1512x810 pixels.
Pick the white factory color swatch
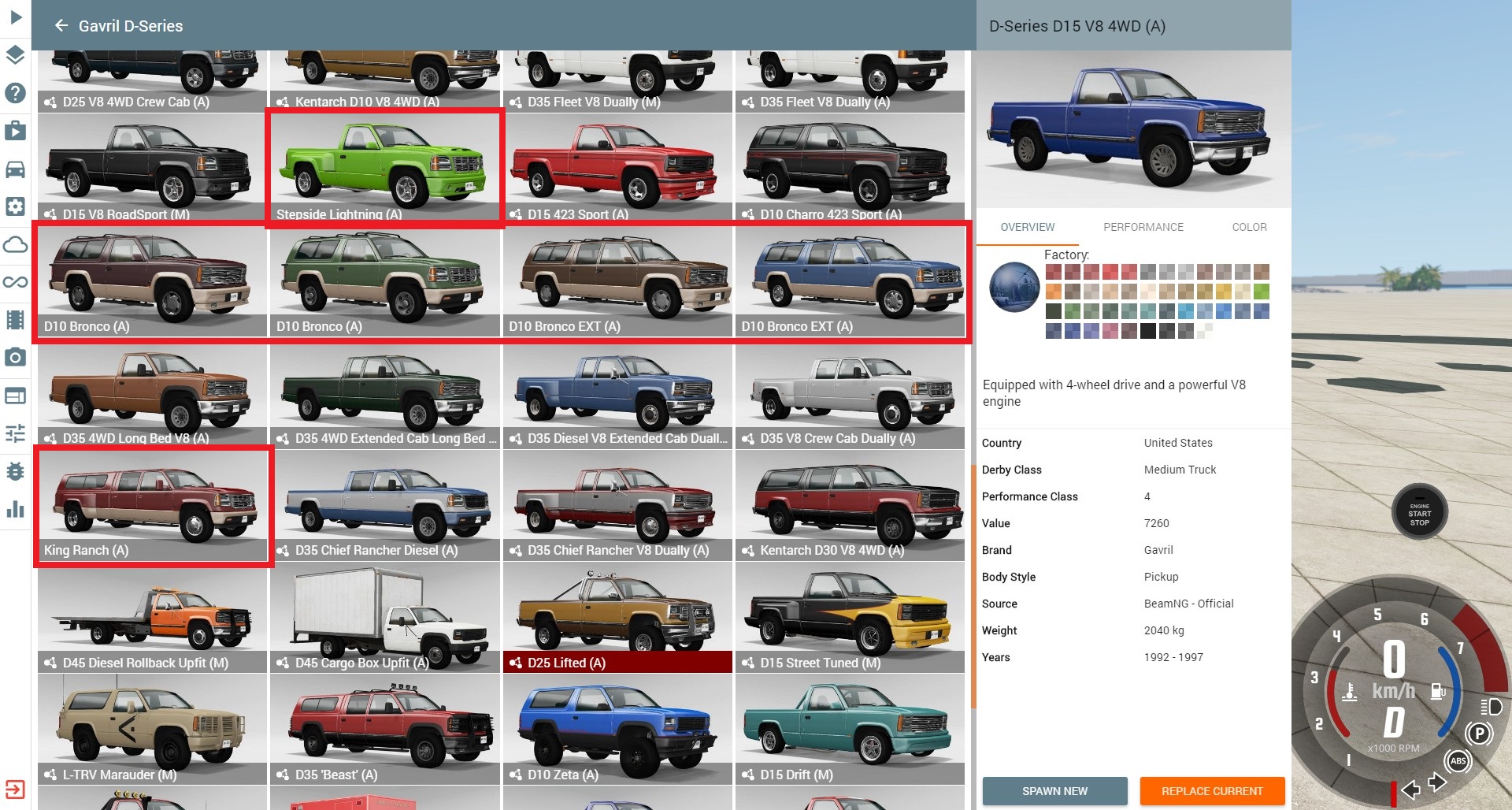tap(1205, 331)
